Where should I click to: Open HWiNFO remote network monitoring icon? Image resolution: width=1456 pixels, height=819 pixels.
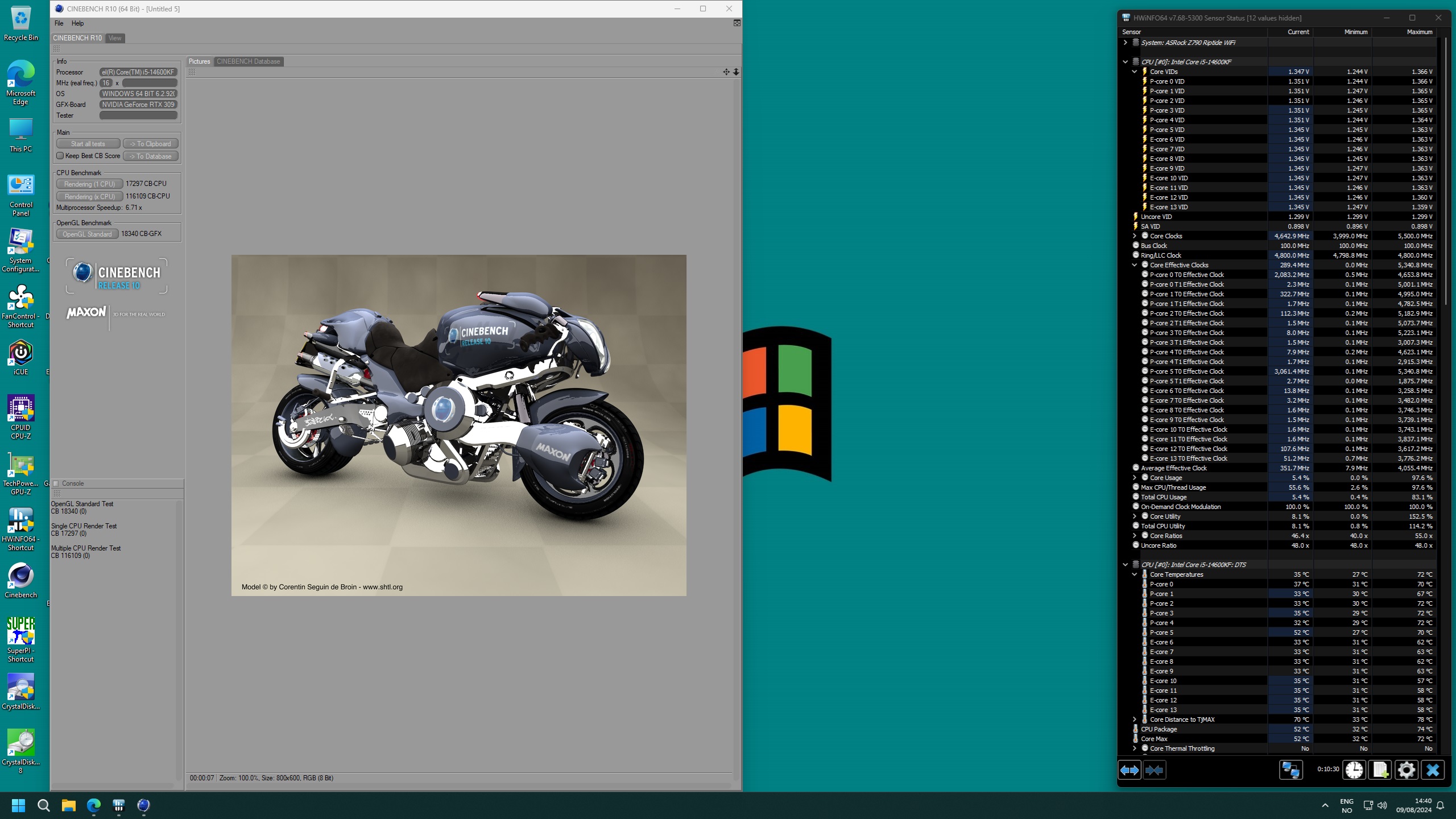click(1290, 770)
